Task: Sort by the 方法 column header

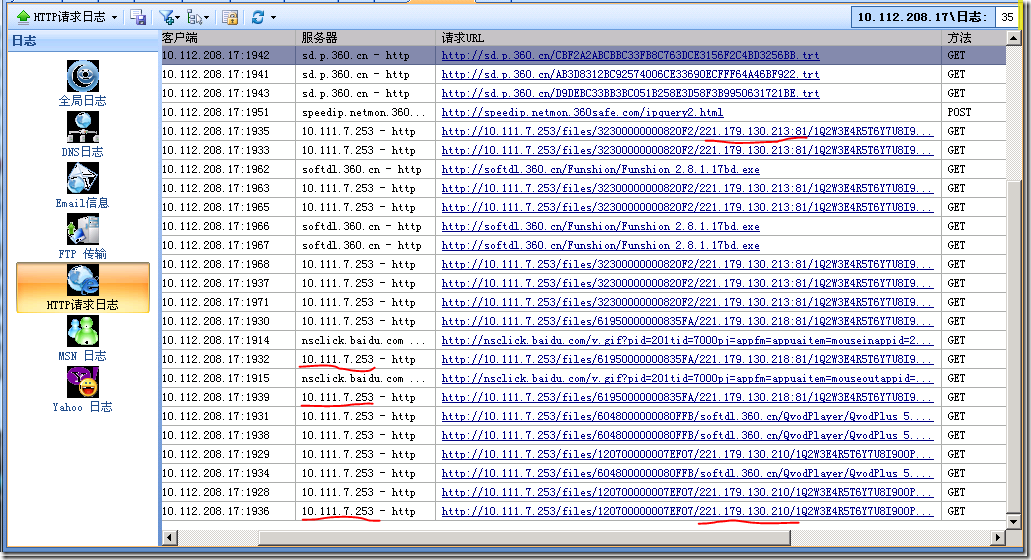Action: click(x=974, y=38)
